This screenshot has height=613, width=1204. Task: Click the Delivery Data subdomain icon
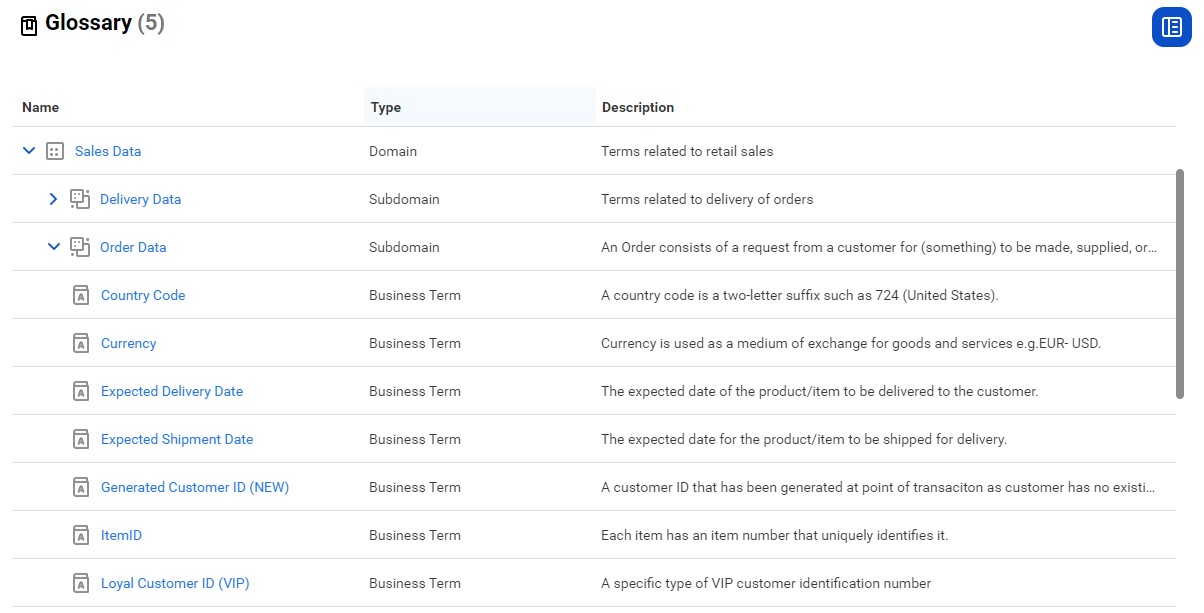coord(80,199)
